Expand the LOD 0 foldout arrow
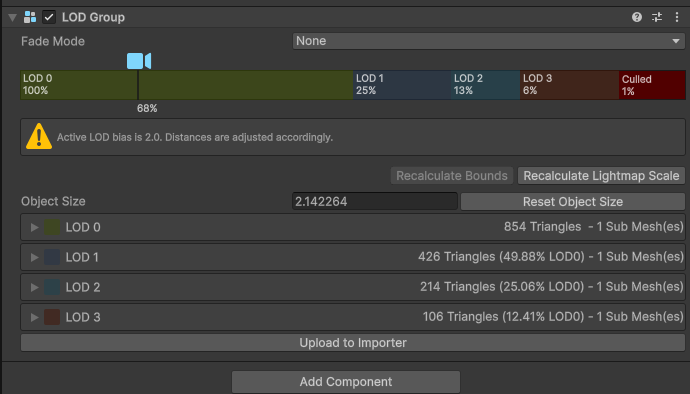The width and height of the screenshot is (690, 394). tap(34, 227)
